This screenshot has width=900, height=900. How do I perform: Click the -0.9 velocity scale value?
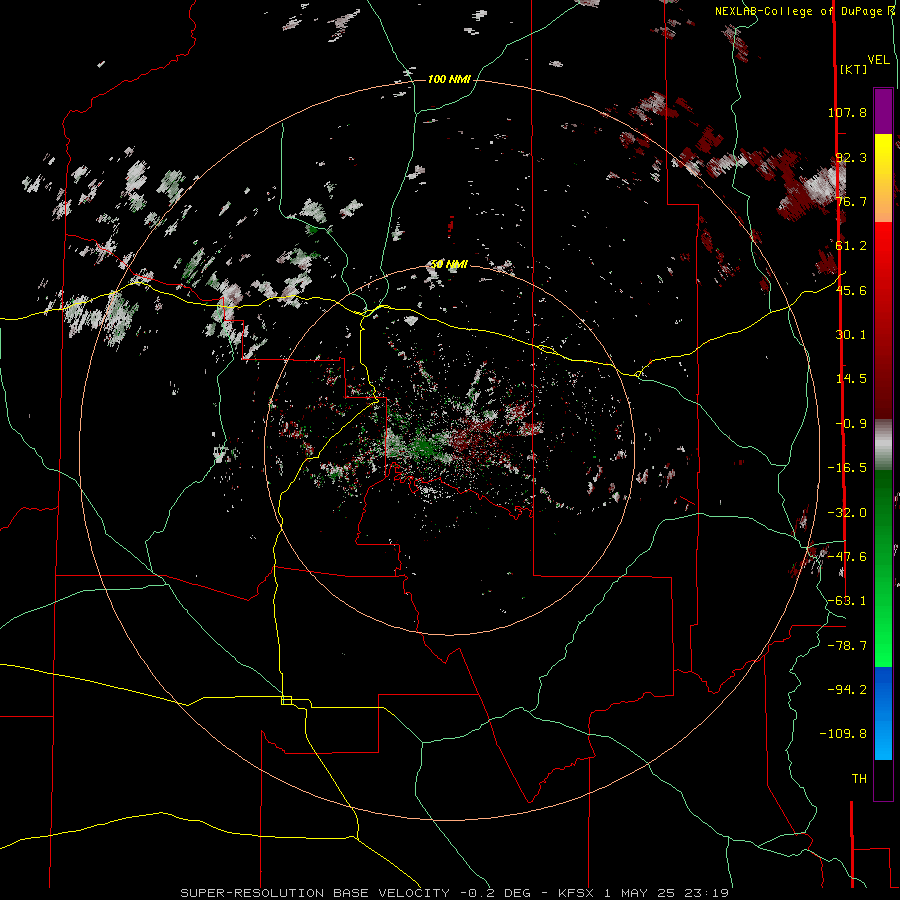click(x=851, y=424)
